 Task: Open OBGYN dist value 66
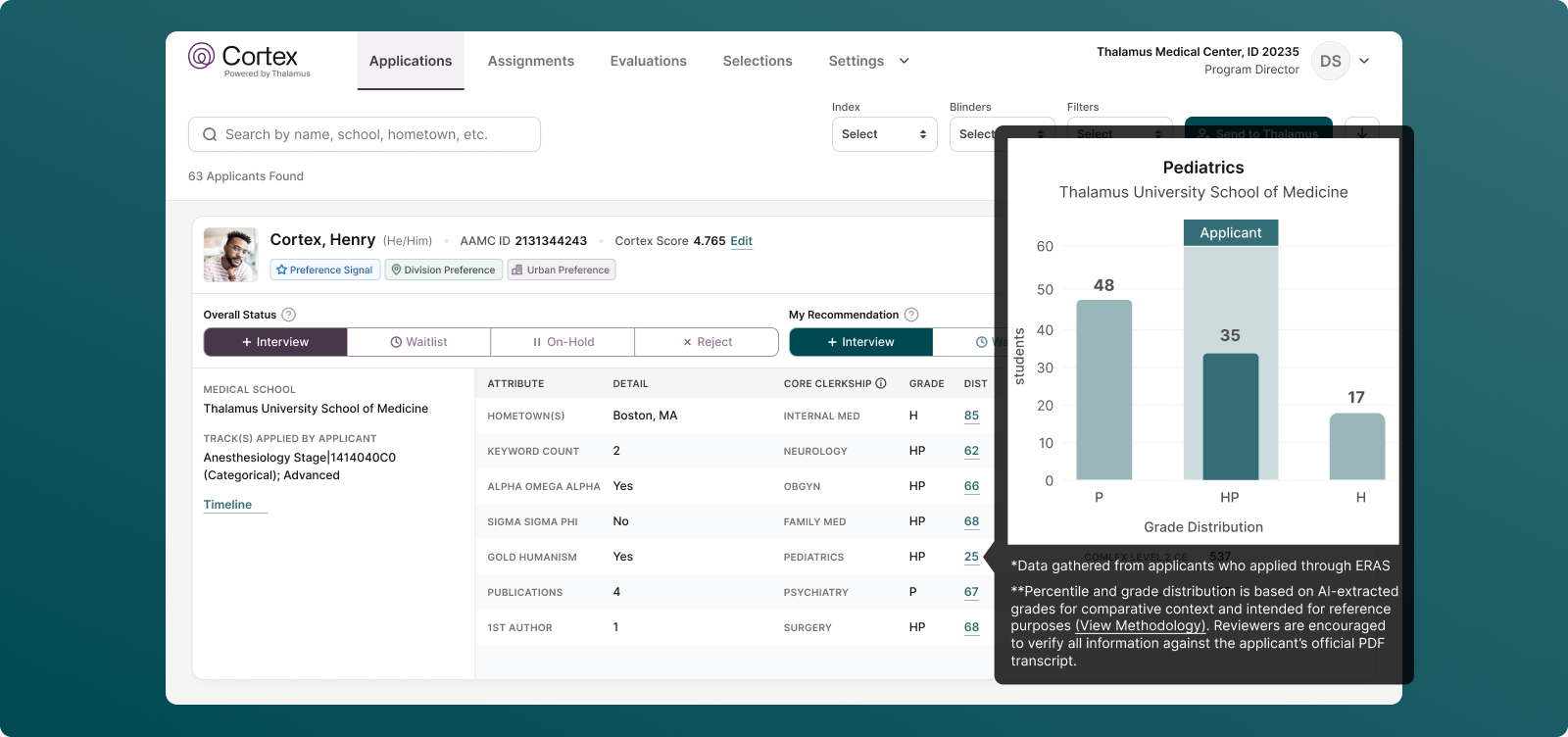click(x=971, y=486)
